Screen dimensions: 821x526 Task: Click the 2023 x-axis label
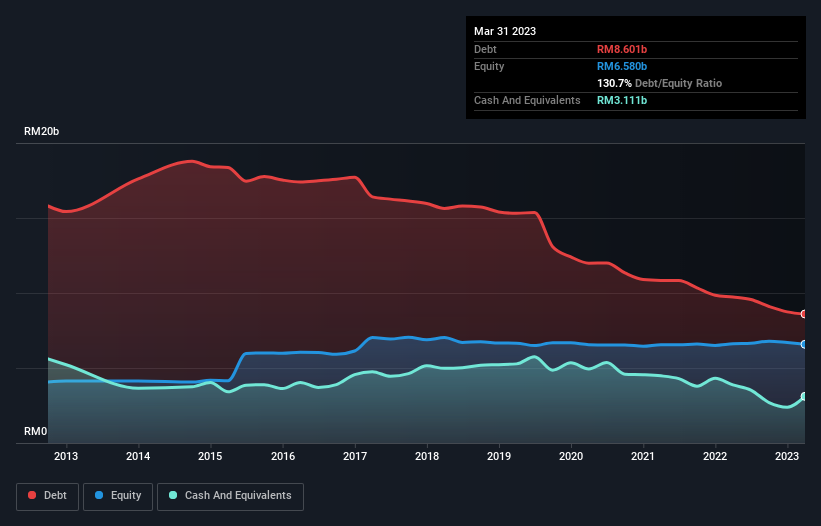[786, 456]
